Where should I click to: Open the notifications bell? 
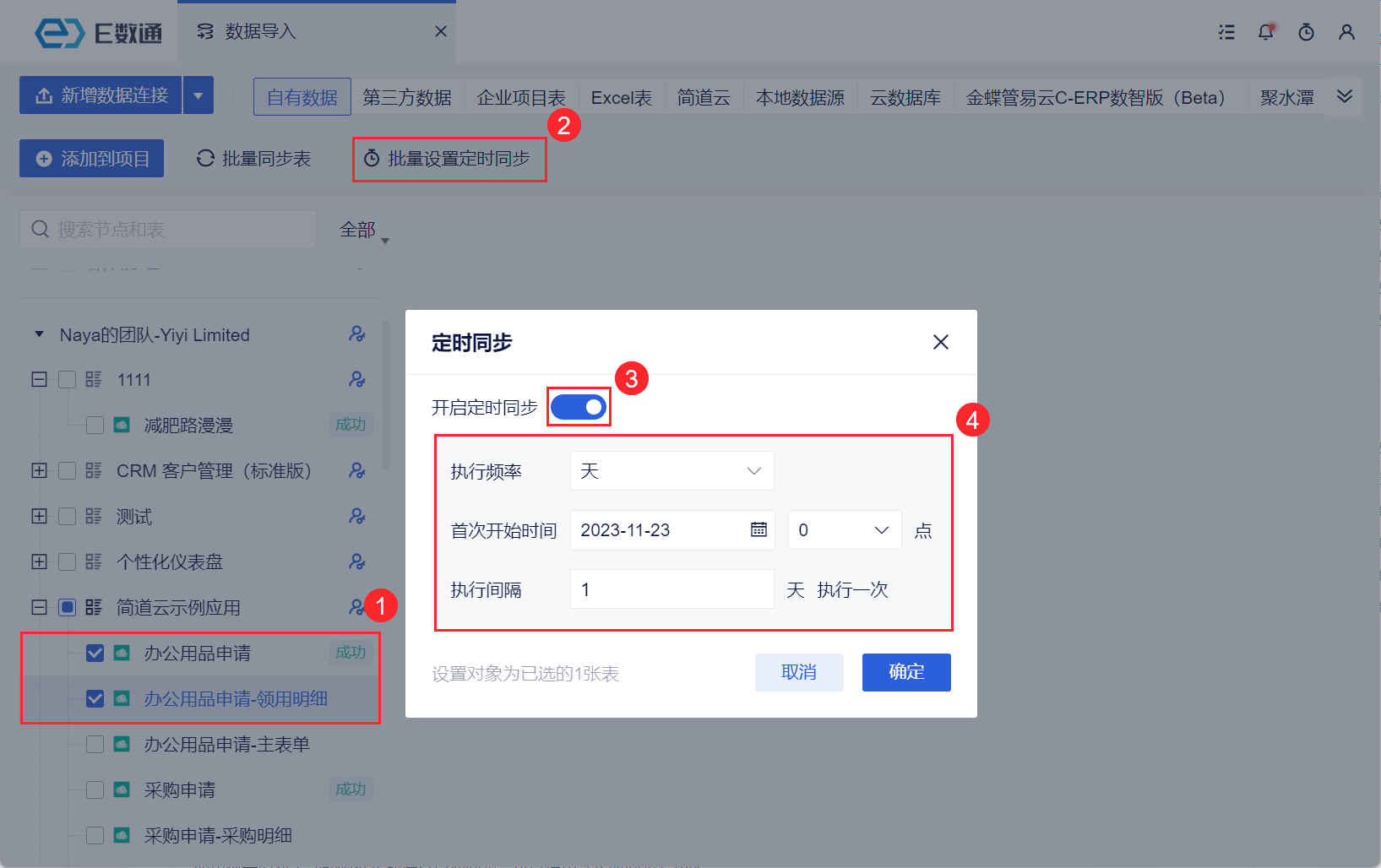(x=1266, y=32)
